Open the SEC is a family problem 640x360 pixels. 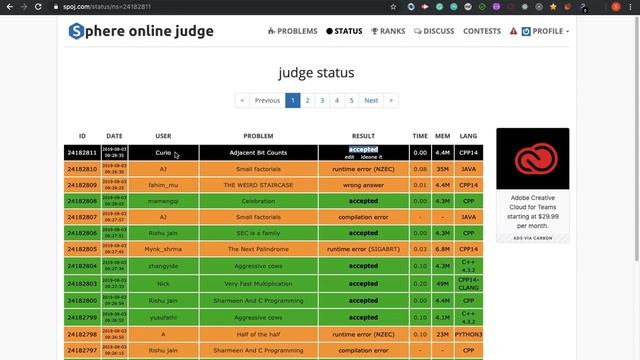(x=258, y=233)
